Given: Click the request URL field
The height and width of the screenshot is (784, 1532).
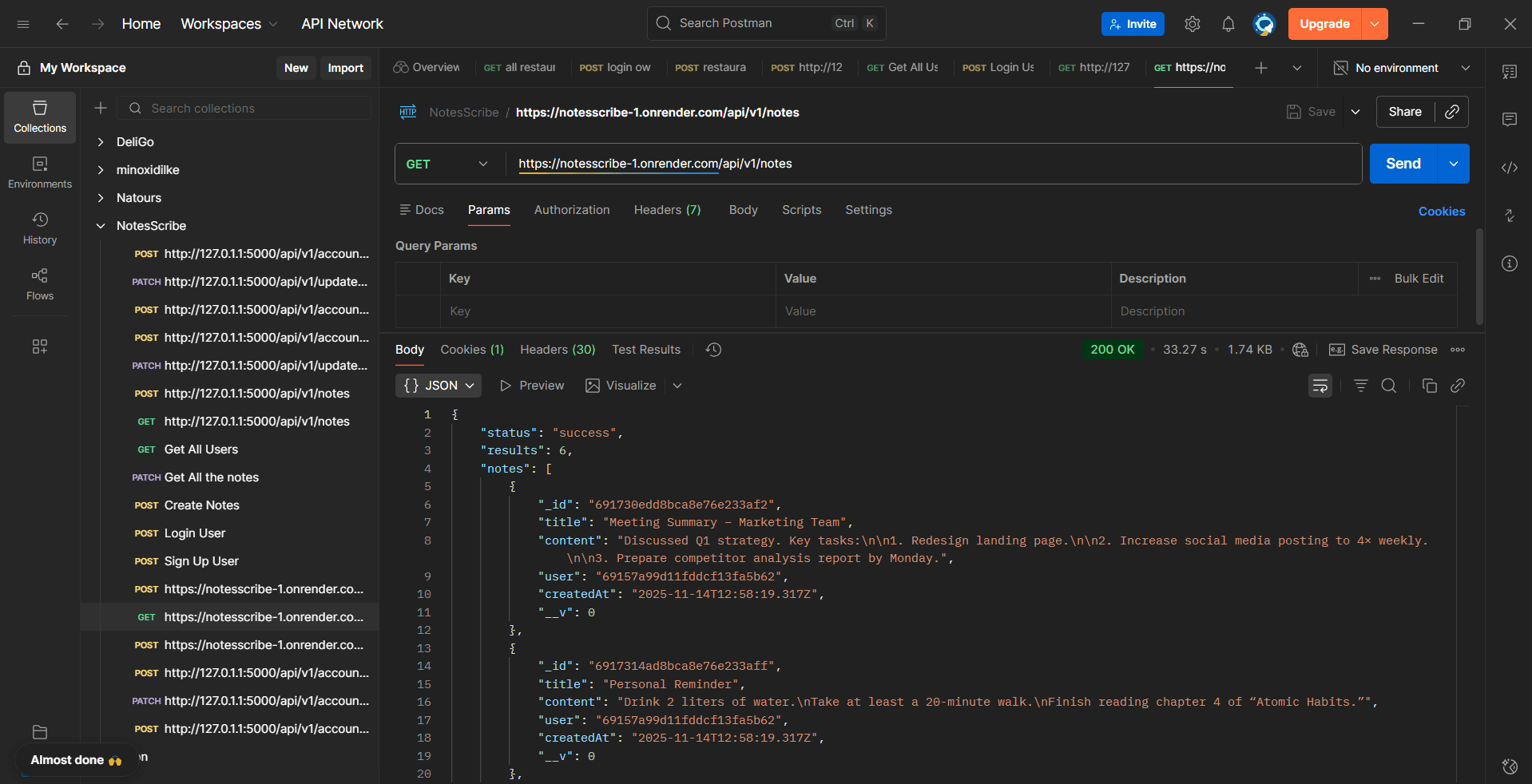Looking at the screenshot, I should [935, 164].
